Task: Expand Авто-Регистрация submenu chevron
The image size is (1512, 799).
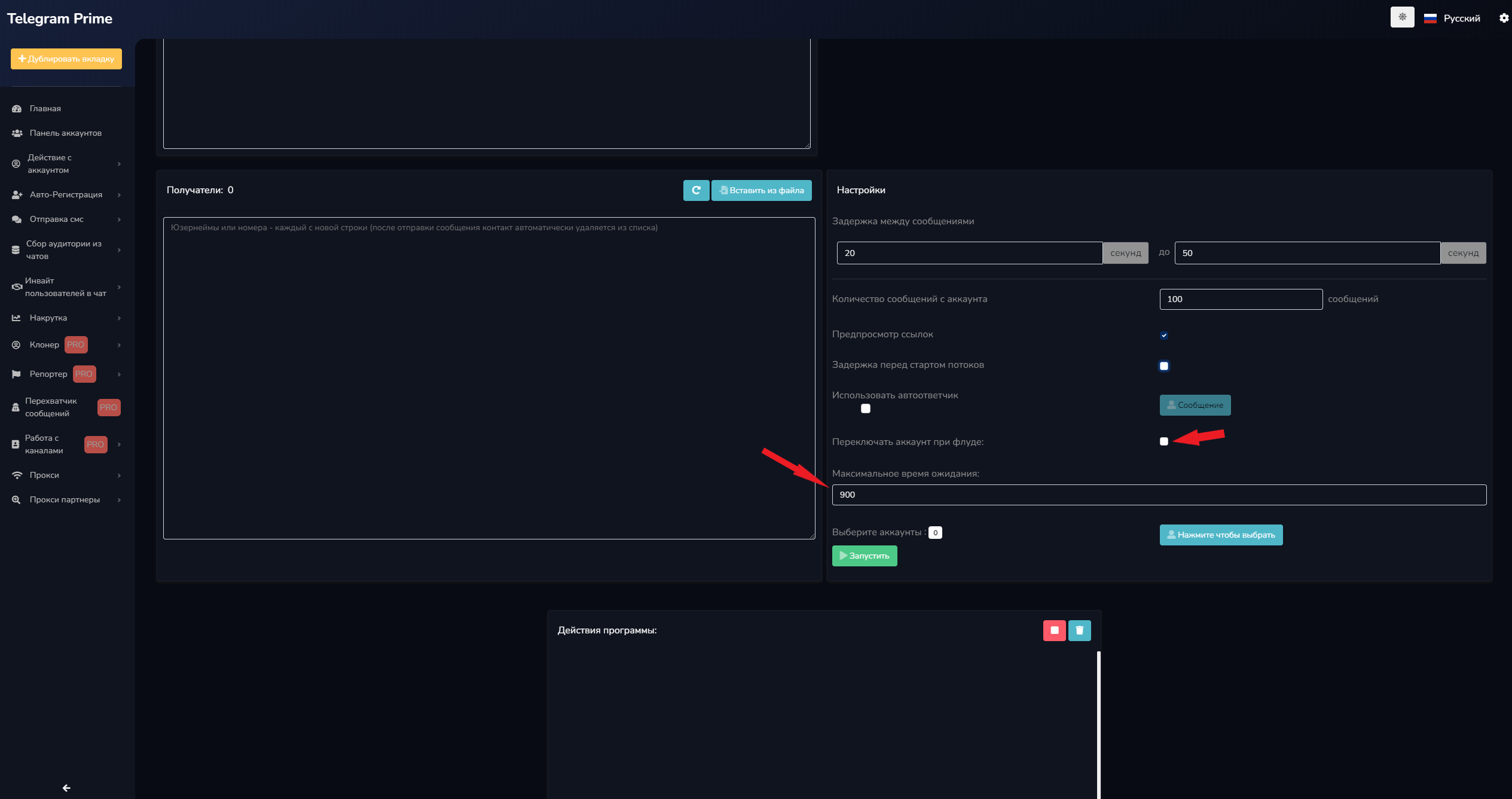Action: coord(119,195)
